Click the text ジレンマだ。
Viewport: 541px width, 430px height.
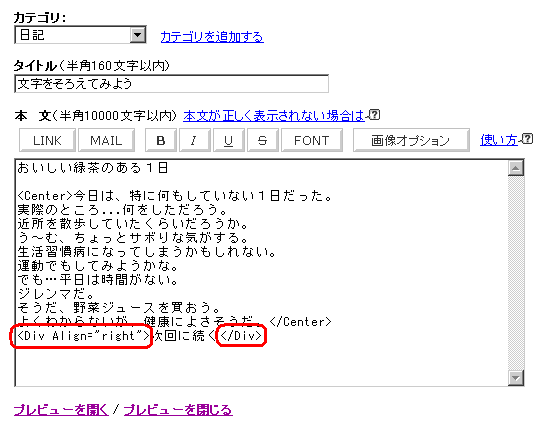(x=56, y=294)
